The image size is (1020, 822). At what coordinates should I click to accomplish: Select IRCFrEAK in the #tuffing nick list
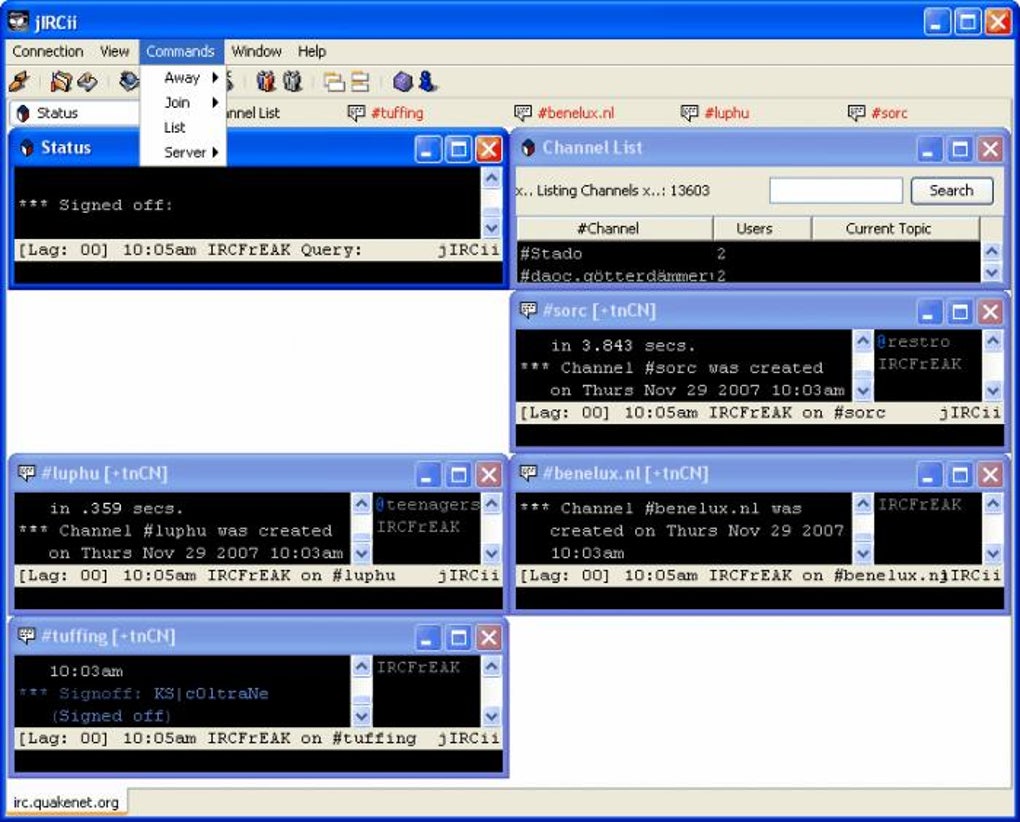point(418,667)
